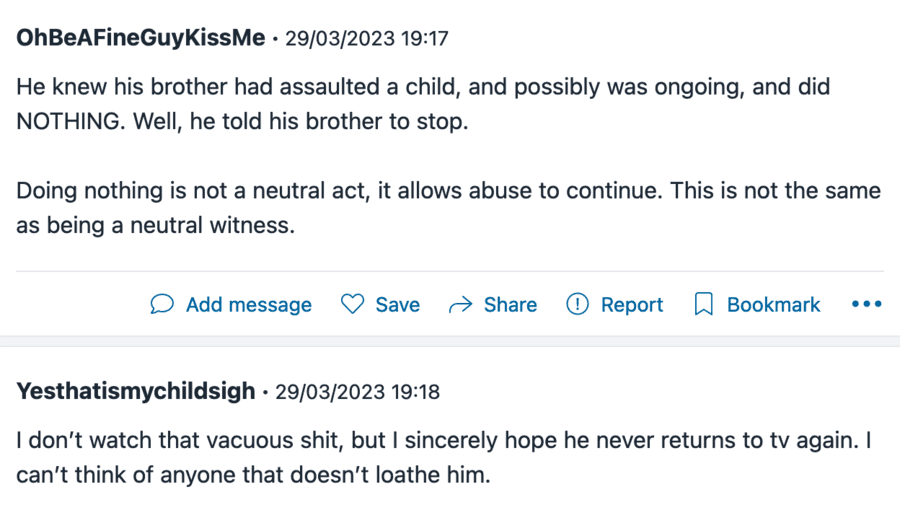This screenshot has height=518, width=900.
Task: Click the share arrow icon
Action: coord(460,305)
